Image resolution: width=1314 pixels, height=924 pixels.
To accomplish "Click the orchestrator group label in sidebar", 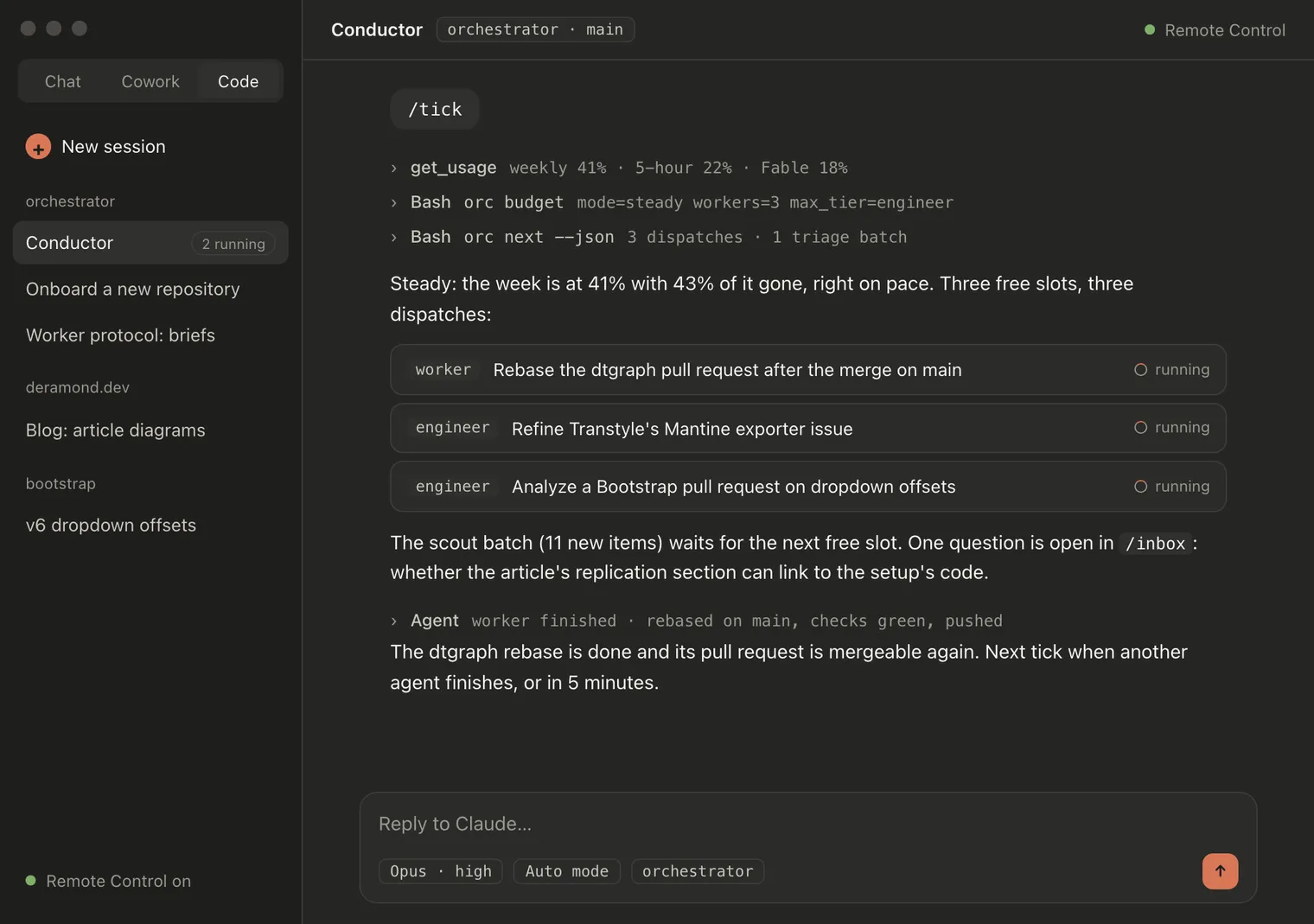I will [70, 201].
